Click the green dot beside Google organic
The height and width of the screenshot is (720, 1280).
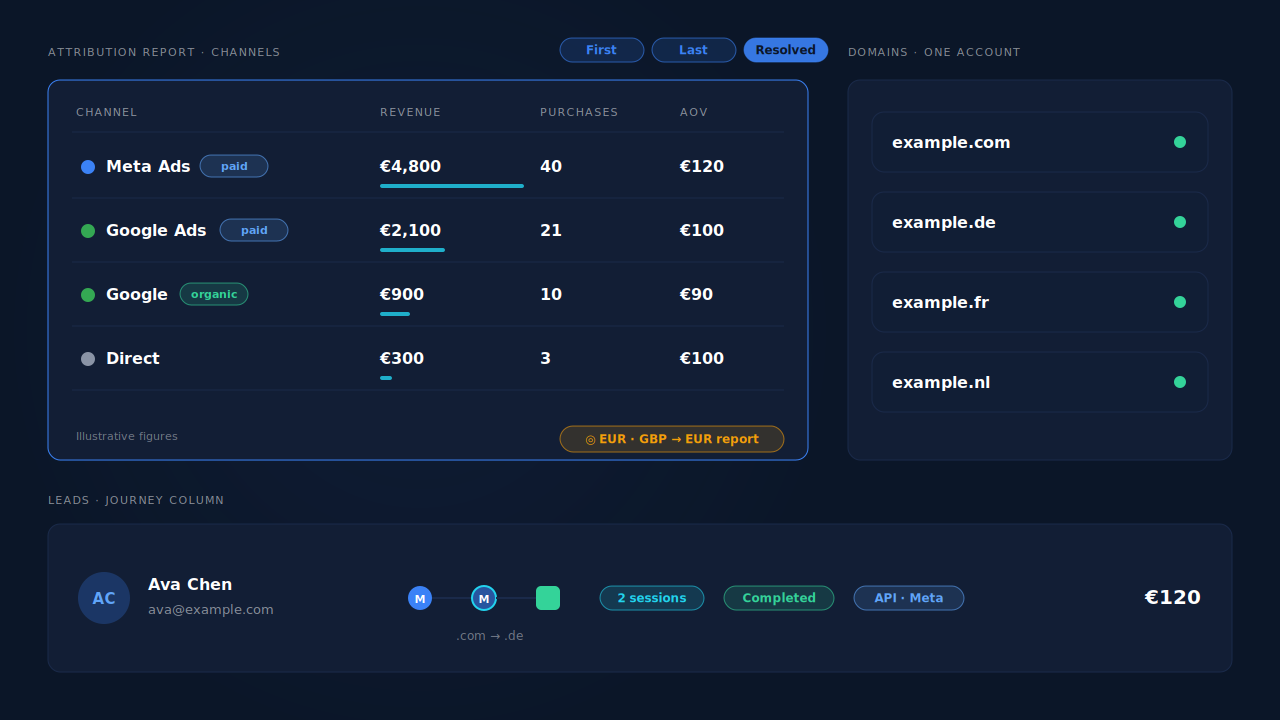[x=88, y=295]
